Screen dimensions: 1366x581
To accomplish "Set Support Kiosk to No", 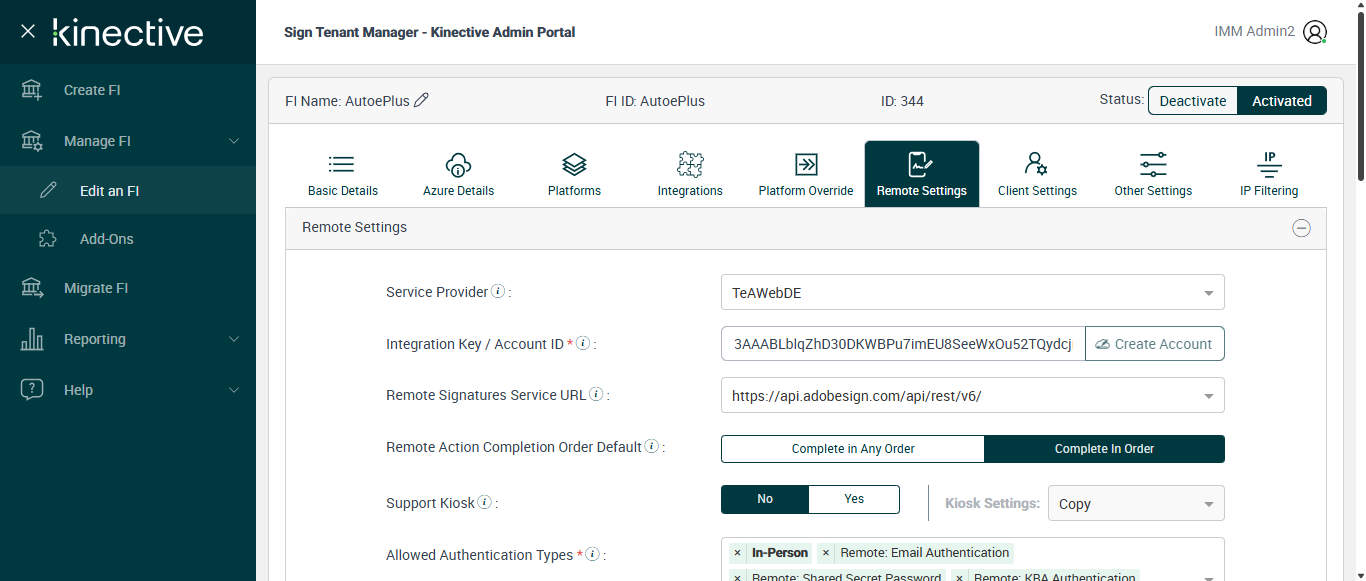I will (x=765, y=499).
